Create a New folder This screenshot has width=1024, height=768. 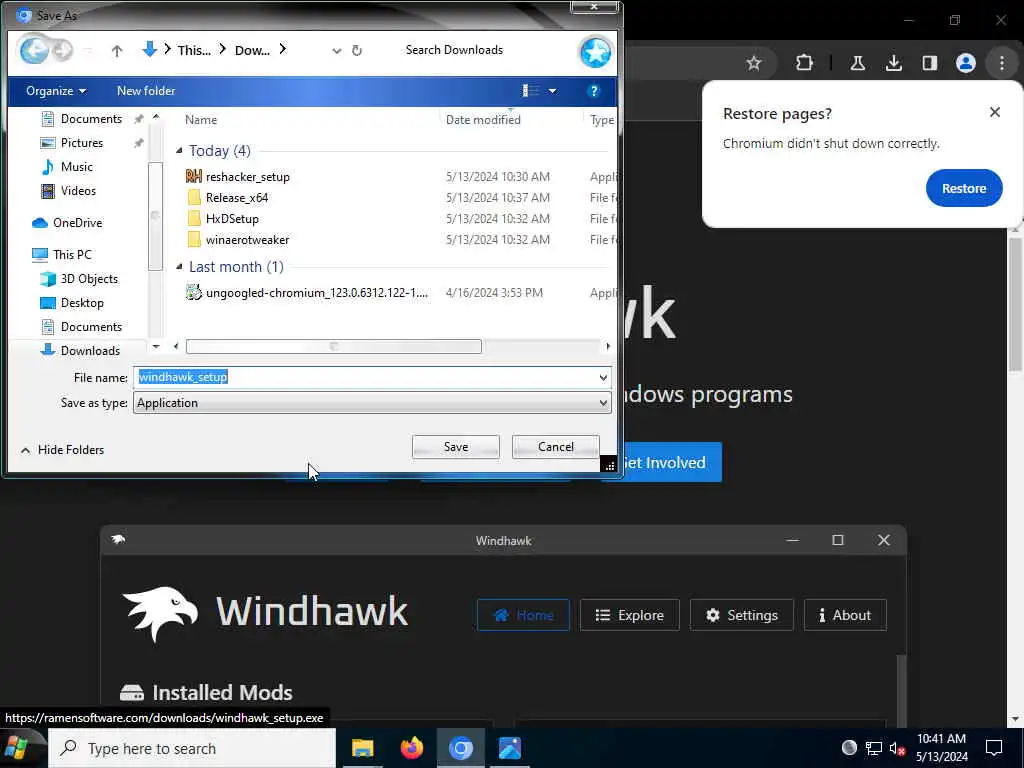pos(146,91)
